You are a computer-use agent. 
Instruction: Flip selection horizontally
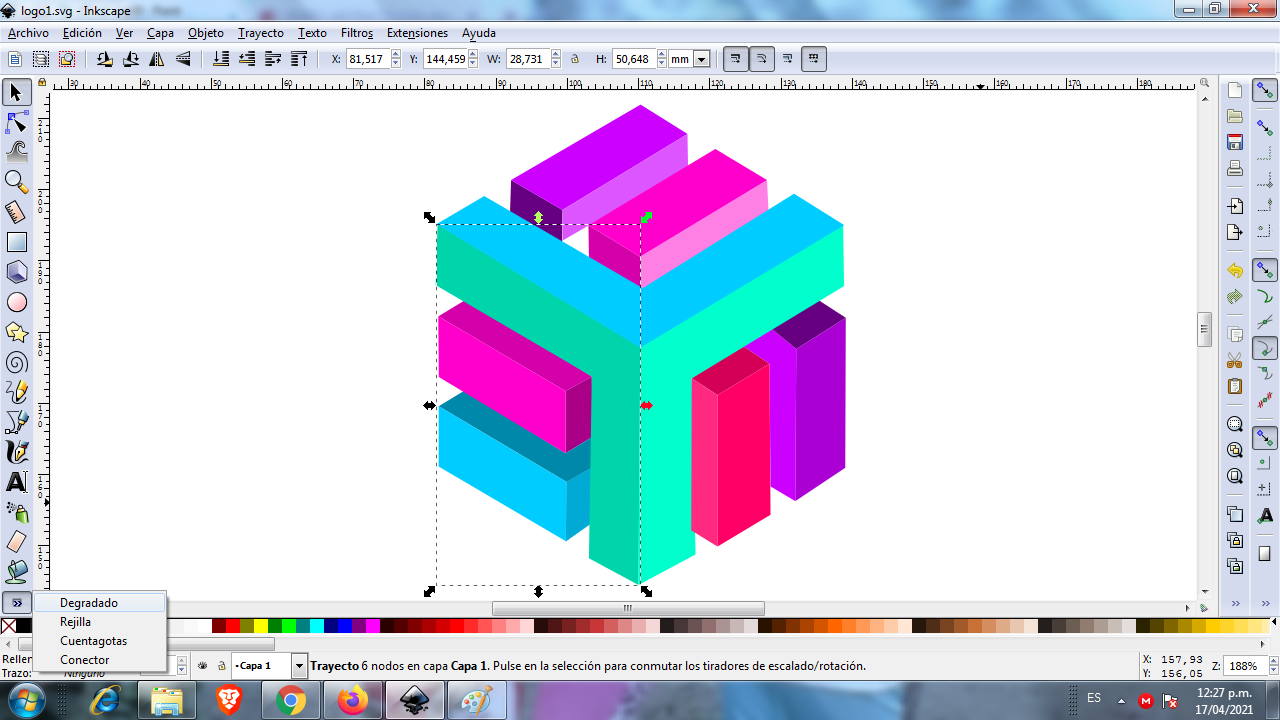pyautogui.click(x=157, y=59)
